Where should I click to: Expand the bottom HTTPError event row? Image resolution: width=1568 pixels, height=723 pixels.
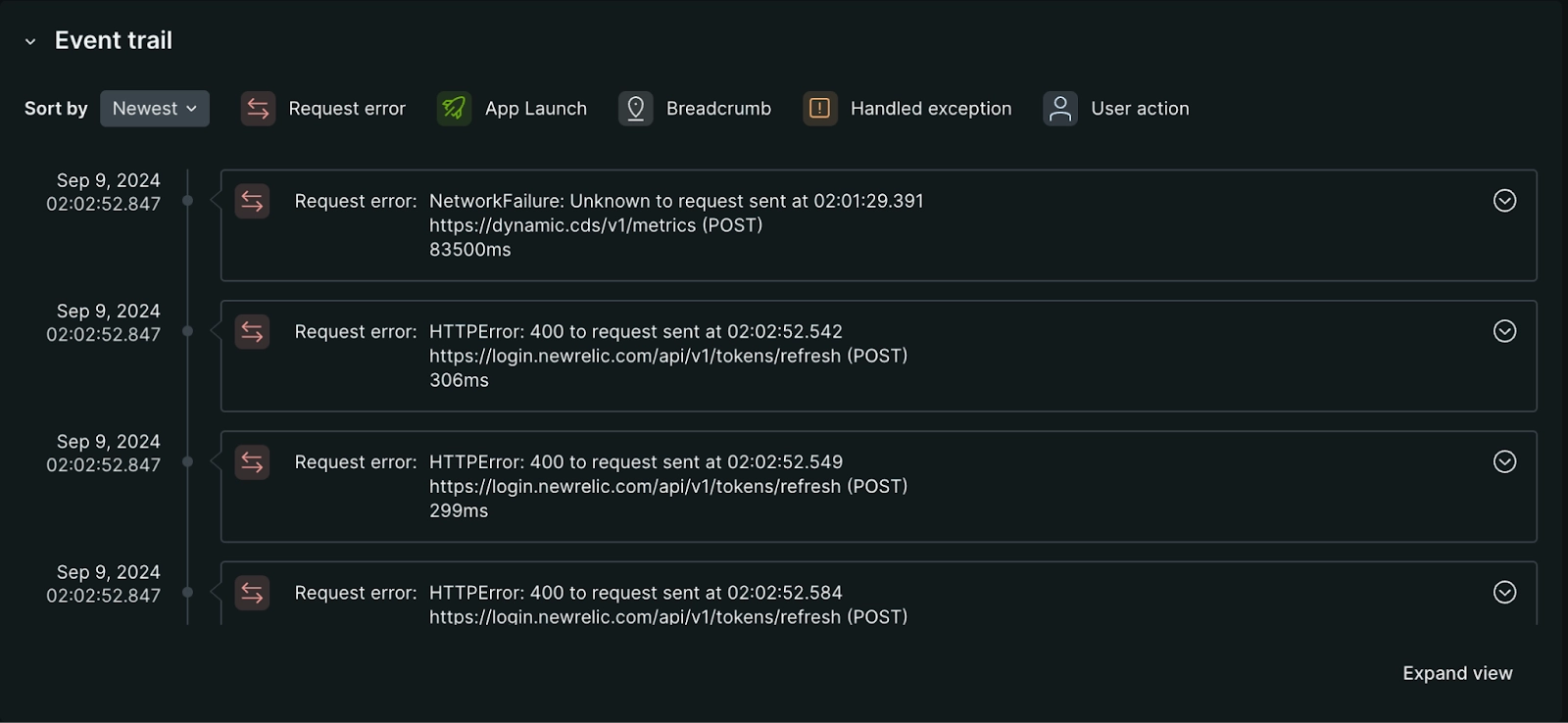[1502, 593]
